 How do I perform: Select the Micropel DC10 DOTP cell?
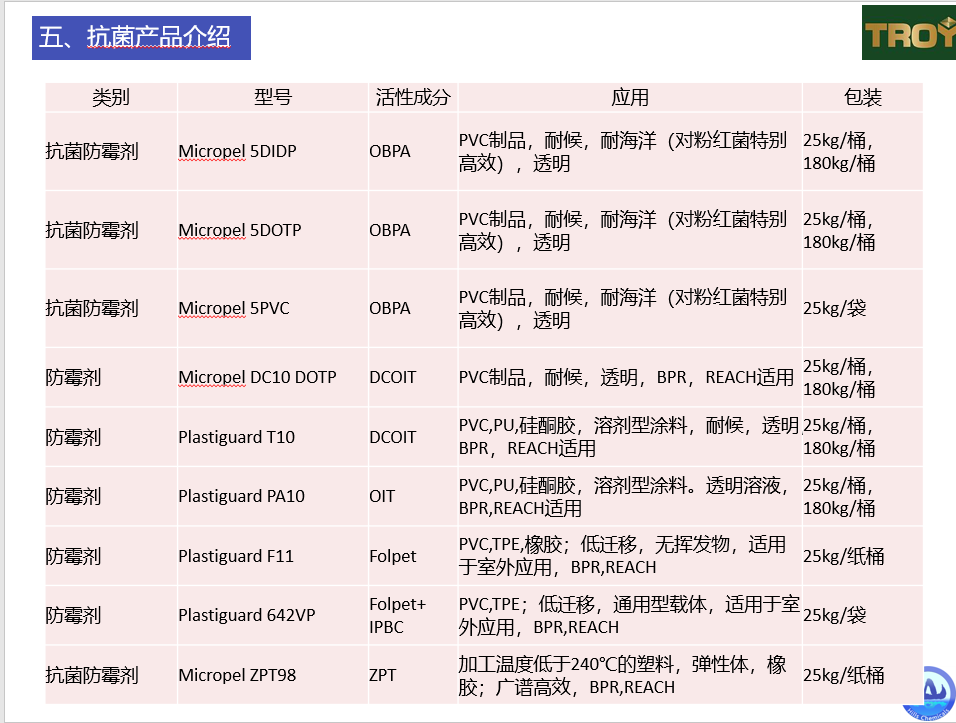(257, 378)
